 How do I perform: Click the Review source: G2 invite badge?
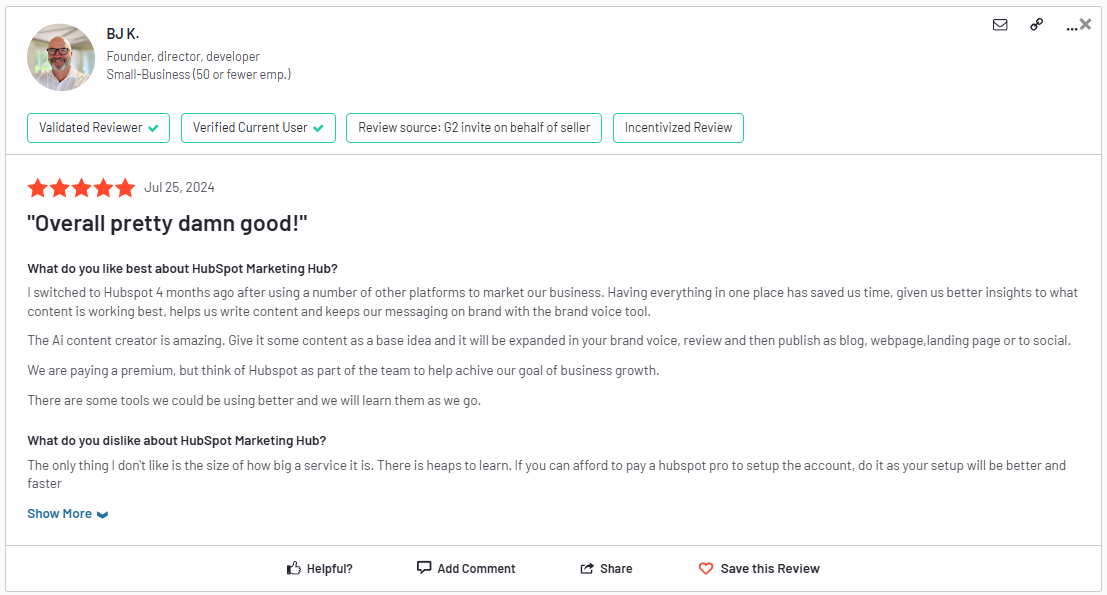(473, 127)
